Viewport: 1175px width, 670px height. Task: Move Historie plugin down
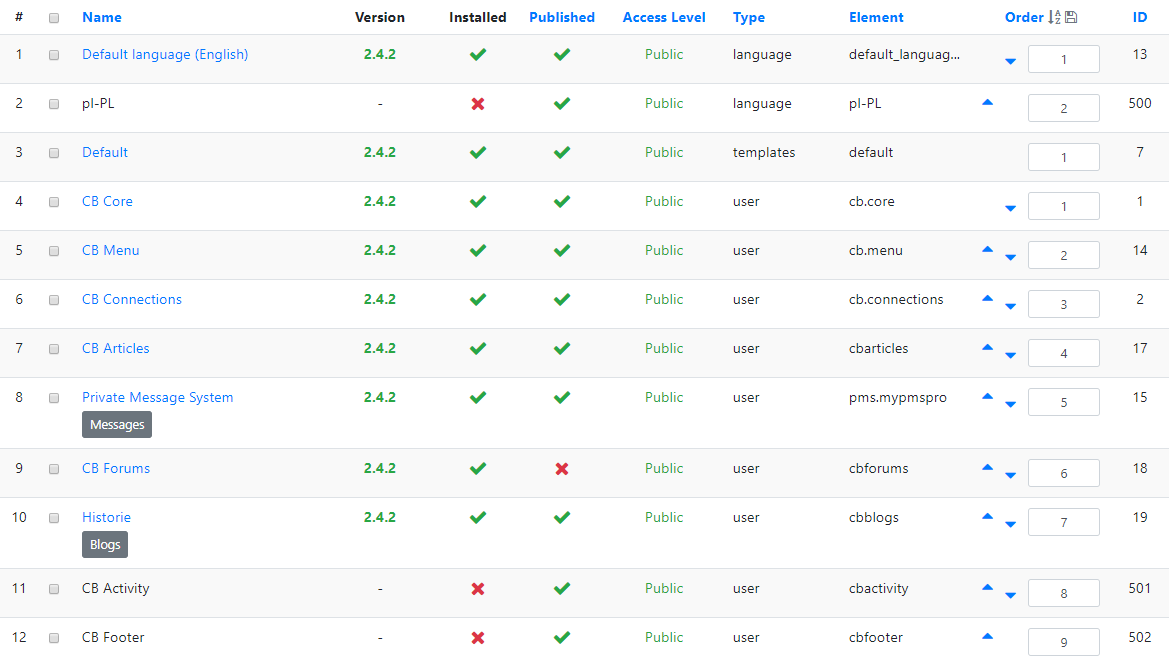tap(1010, 525)
